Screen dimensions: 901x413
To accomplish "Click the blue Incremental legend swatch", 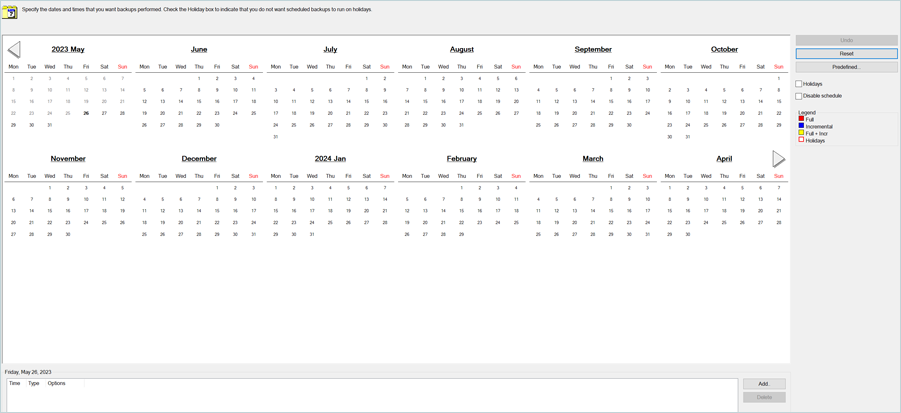I will click(x=801, y=126).
